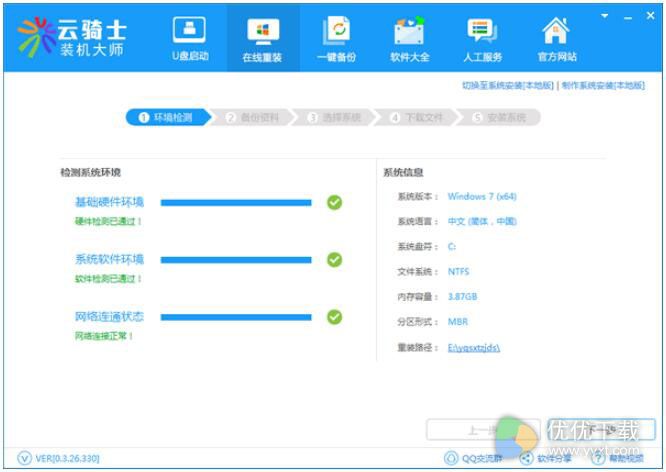Screen dimensions: 666x472
Task: Close the 云骑士 window
Action: coord(650,16)
